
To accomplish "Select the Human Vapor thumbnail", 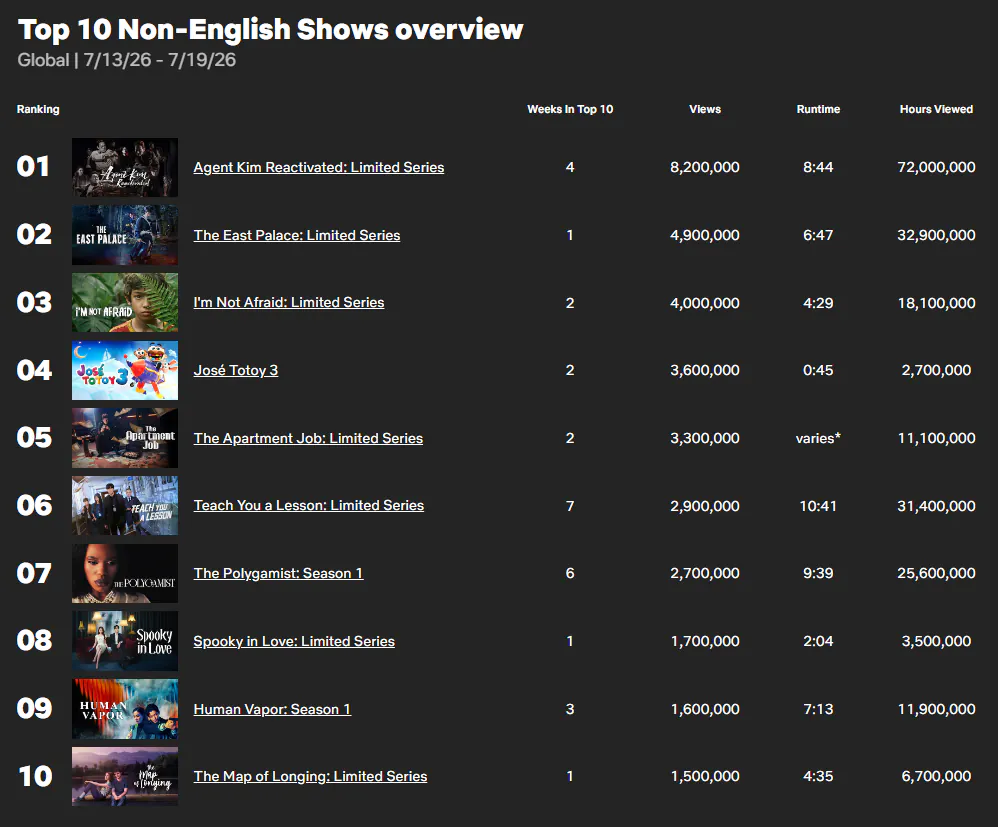I will [x=125, y=709].
